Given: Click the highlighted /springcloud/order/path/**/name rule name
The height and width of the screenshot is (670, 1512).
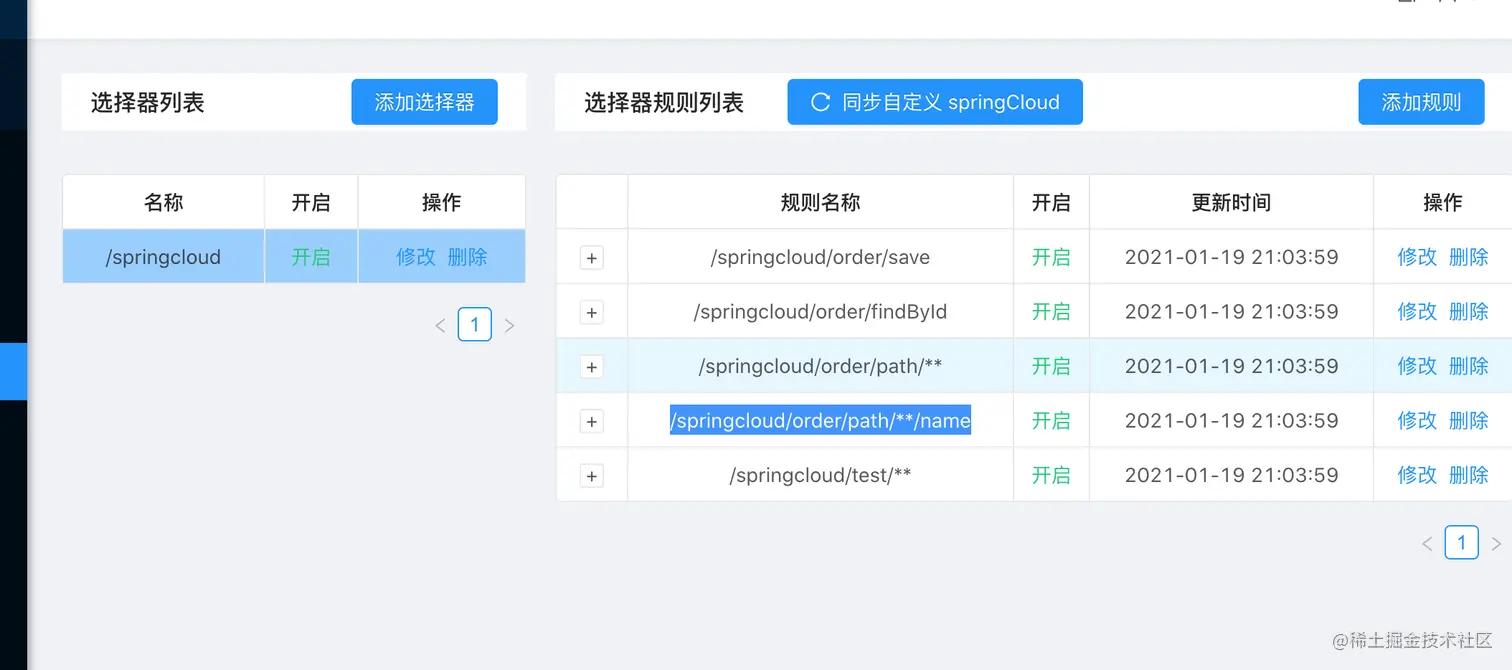Looking at the screenshot, I should click(x=820, y=421).
